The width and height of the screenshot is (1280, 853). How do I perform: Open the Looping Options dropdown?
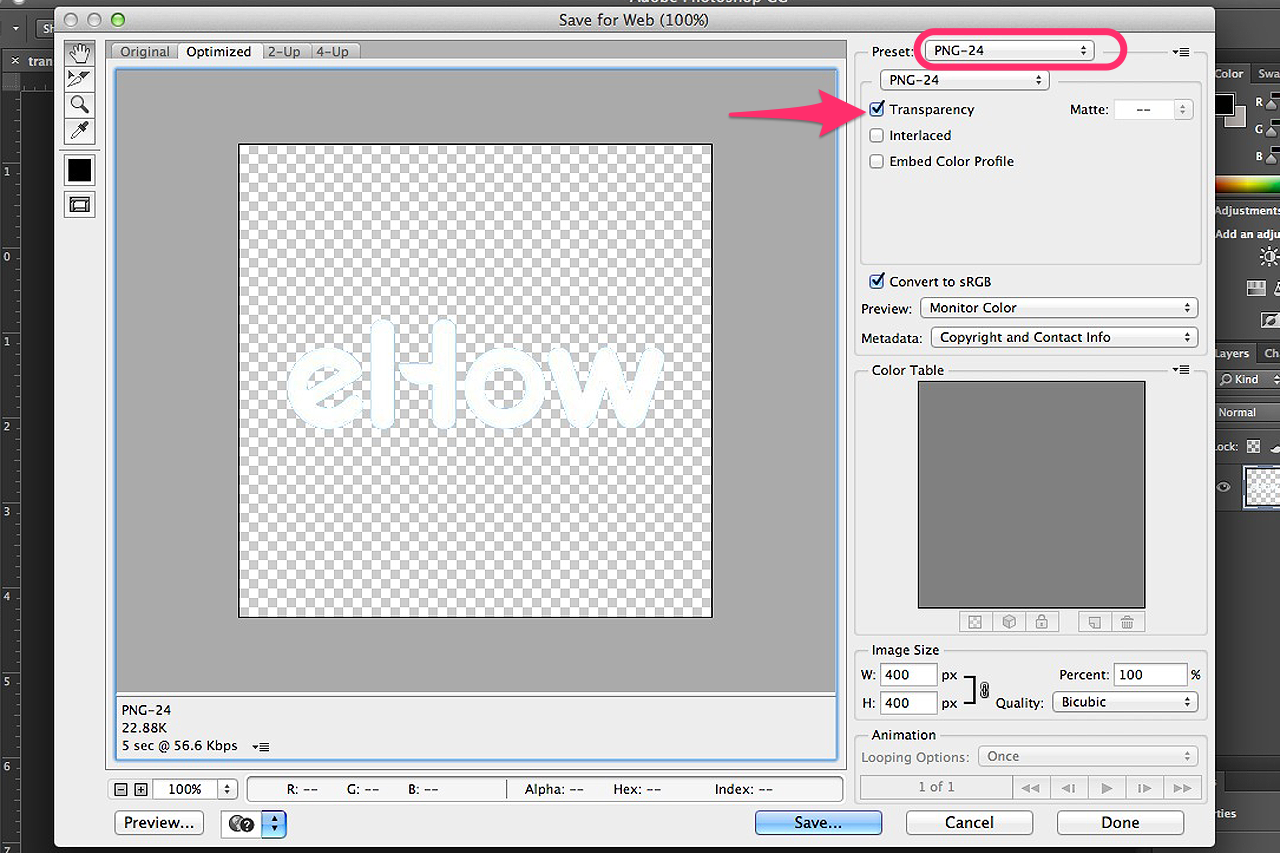pyautogui.click(x=1088, y=757)
